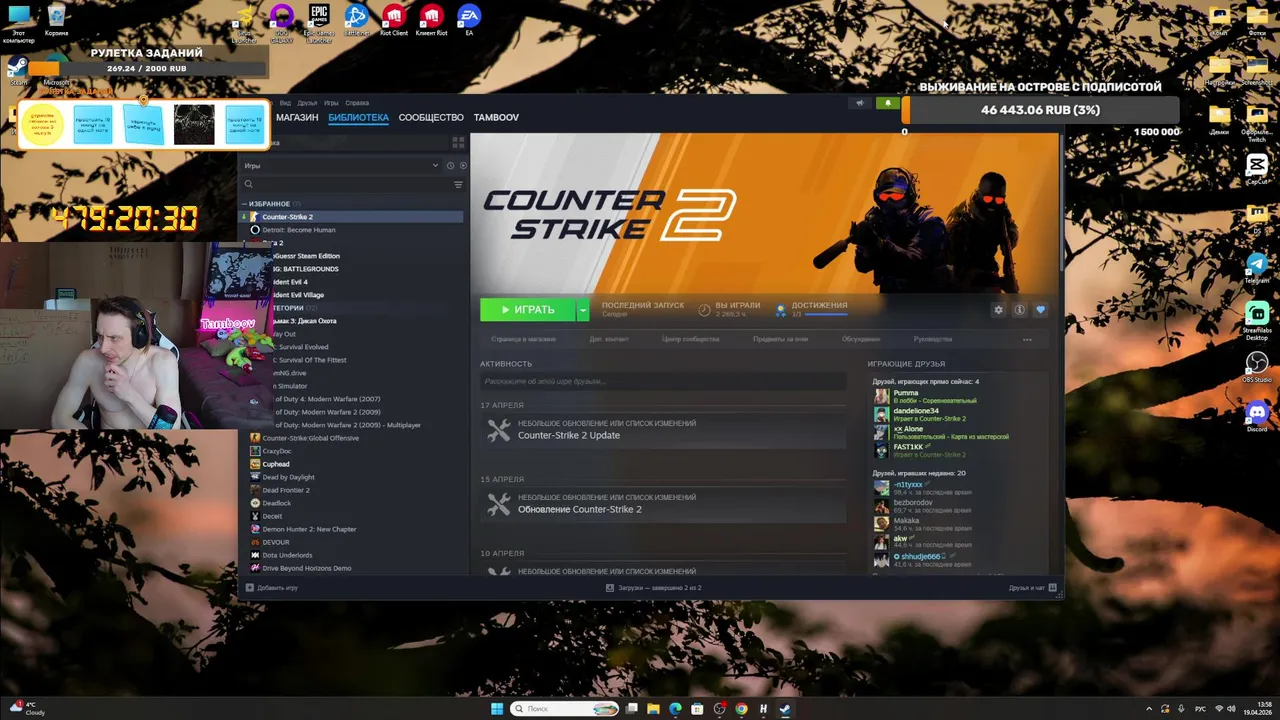Click Добавить игру at bottom left
Screen dimensions: 1280x720
(x=272, y=588)
